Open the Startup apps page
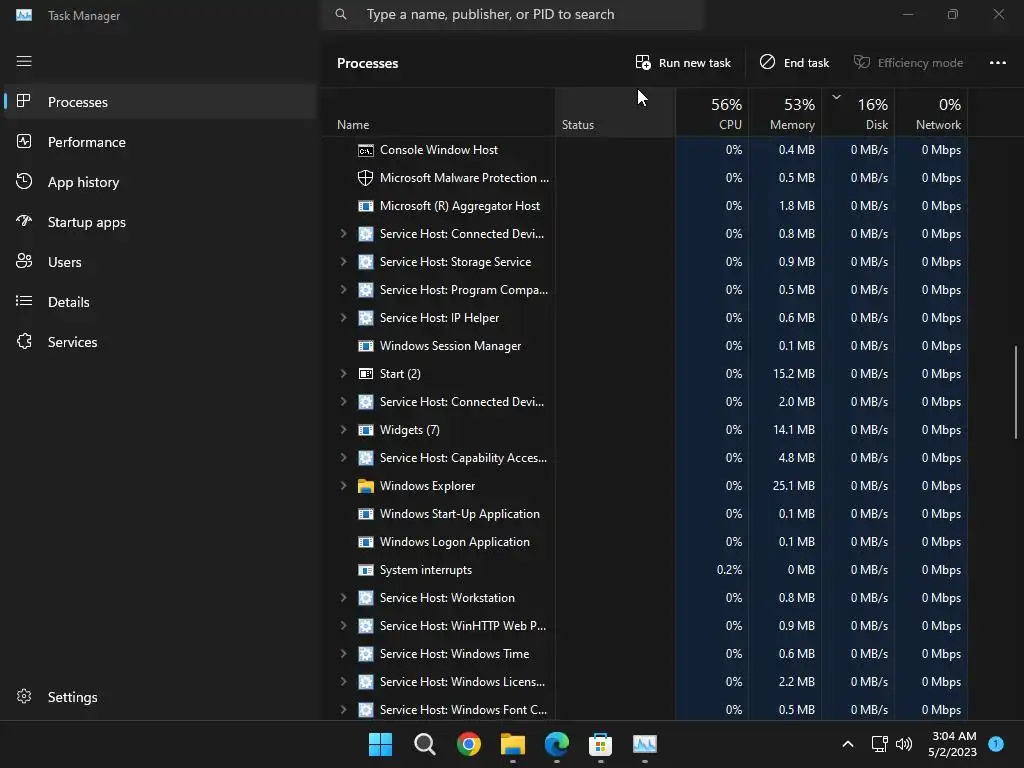This screenshot has height=768, width=1024. [160, 222]
